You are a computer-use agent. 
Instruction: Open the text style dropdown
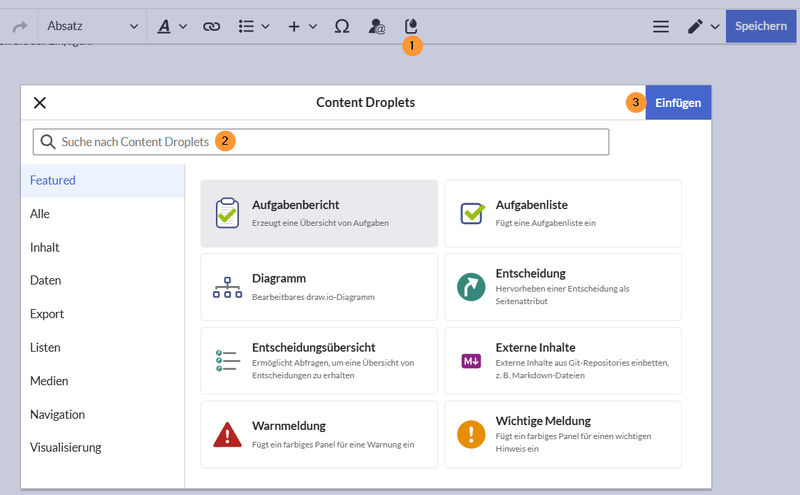coord(172,26)
